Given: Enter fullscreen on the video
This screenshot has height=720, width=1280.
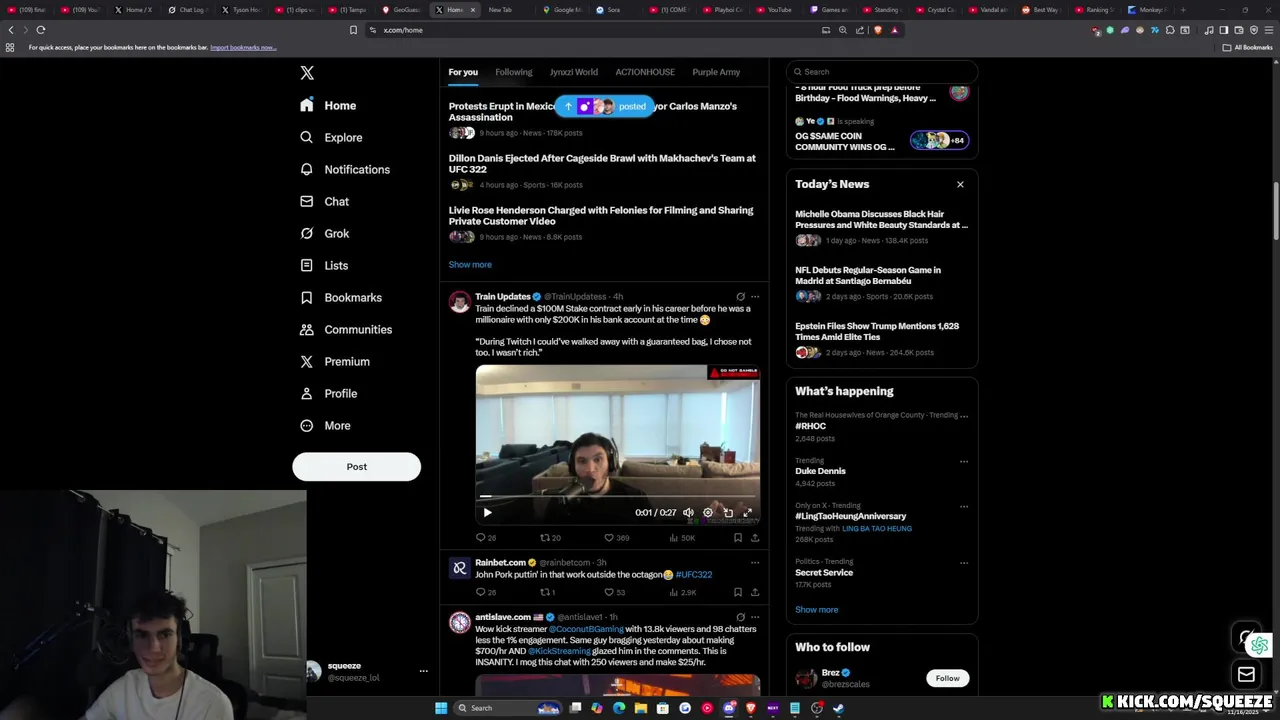Looking at the screenshot, I should pos(747,512).
